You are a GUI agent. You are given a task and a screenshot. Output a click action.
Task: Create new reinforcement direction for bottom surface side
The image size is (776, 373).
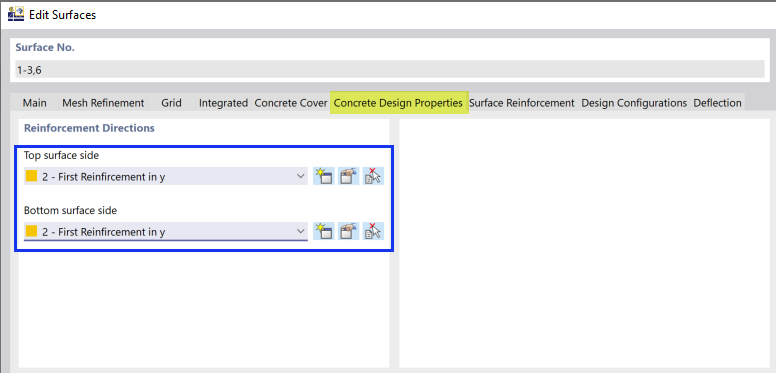pyautogui.click(x=324, y=231)
